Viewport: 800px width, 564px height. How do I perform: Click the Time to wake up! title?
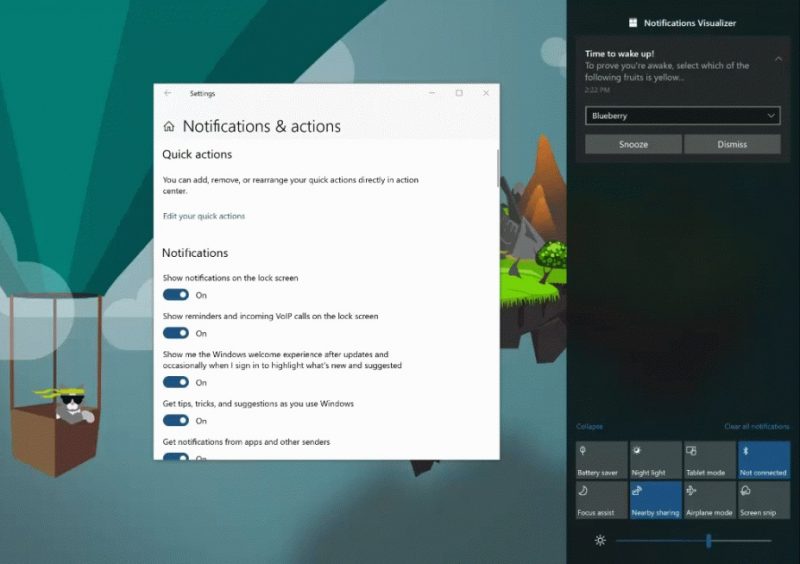pyautogui.click(x=619, y=54)
